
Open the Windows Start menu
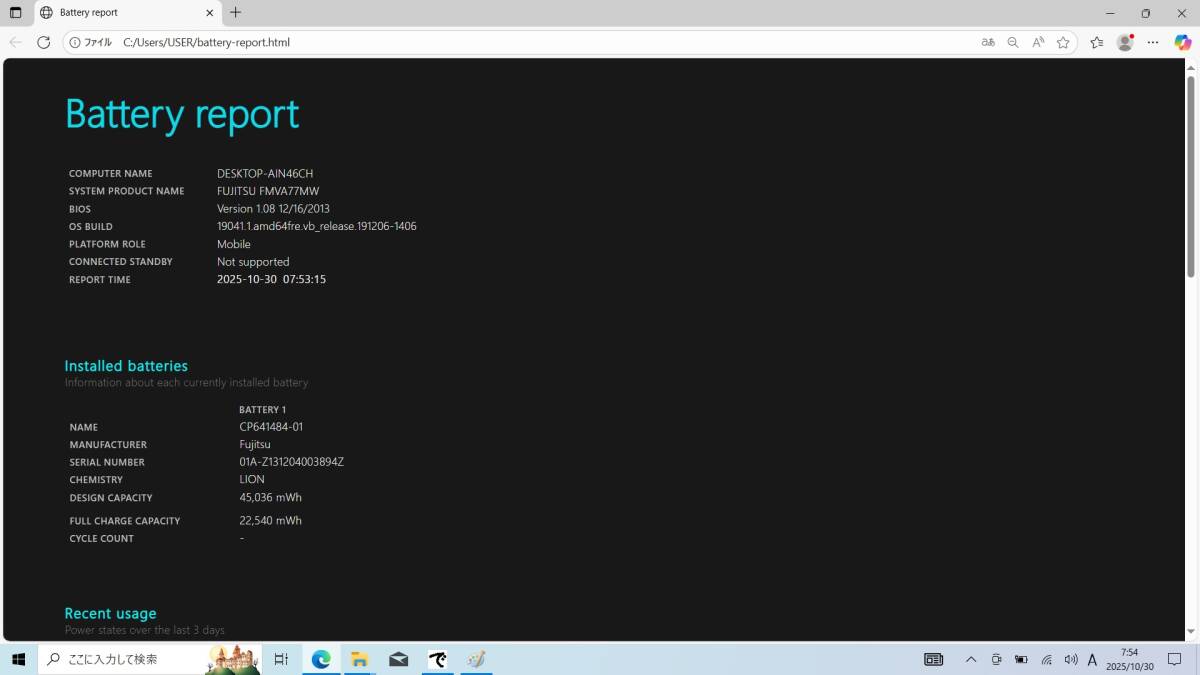pyautogui.click(x=18, y=659)
